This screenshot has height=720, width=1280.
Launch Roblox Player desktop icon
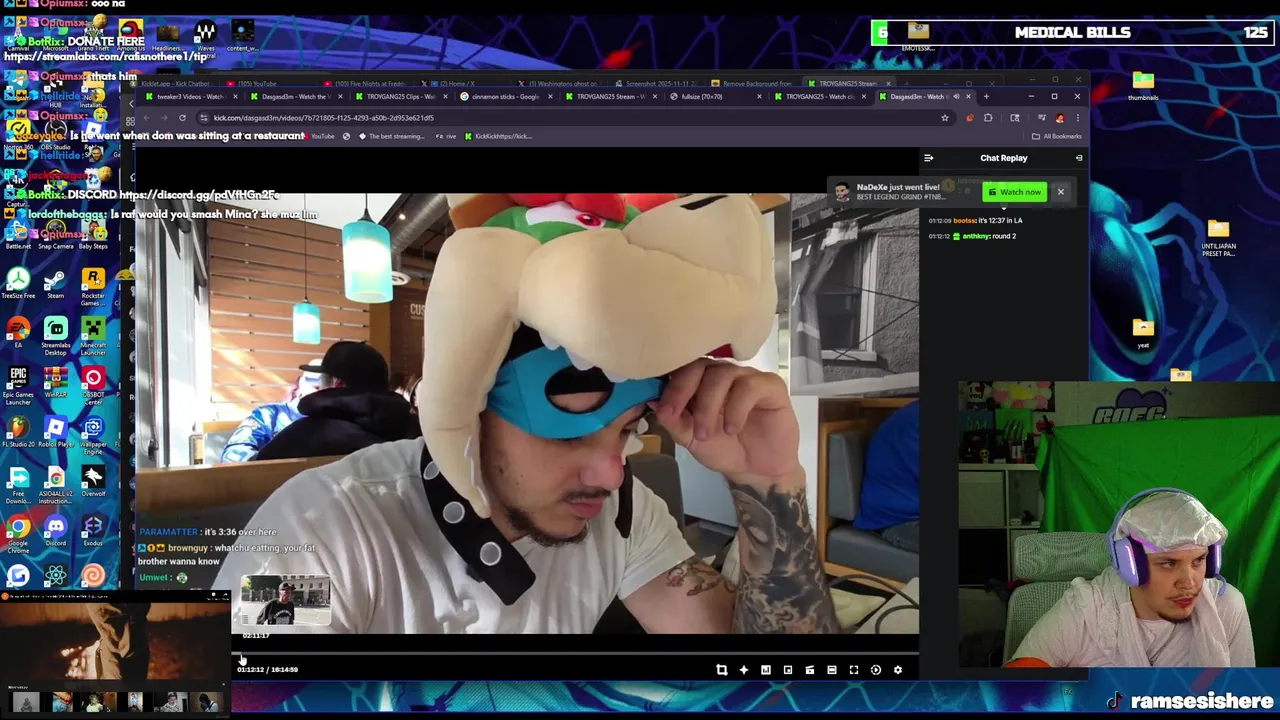[55, 431]
